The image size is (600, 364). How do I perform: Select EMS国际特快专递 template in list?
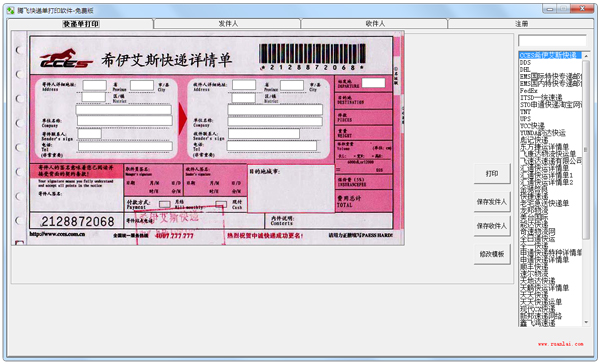(x=550, y=77)
